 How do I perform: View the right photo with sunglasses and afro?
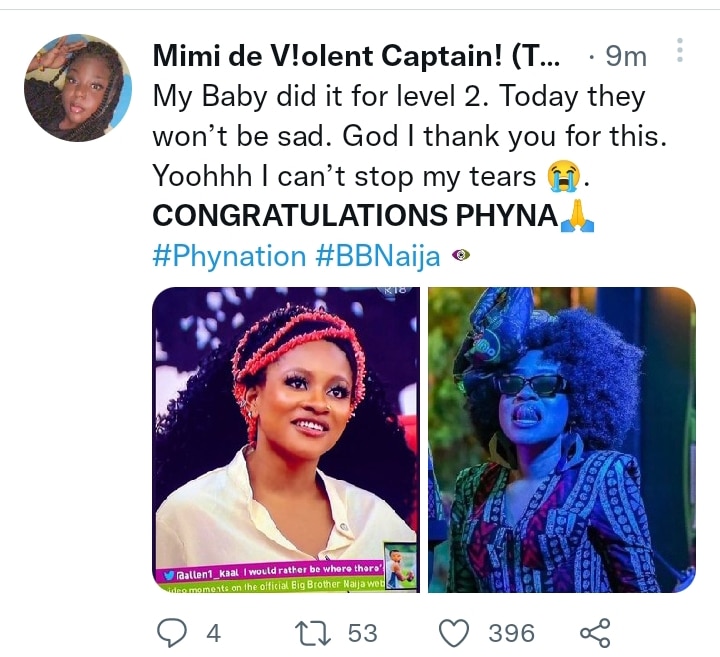click(x=561, y=438)
